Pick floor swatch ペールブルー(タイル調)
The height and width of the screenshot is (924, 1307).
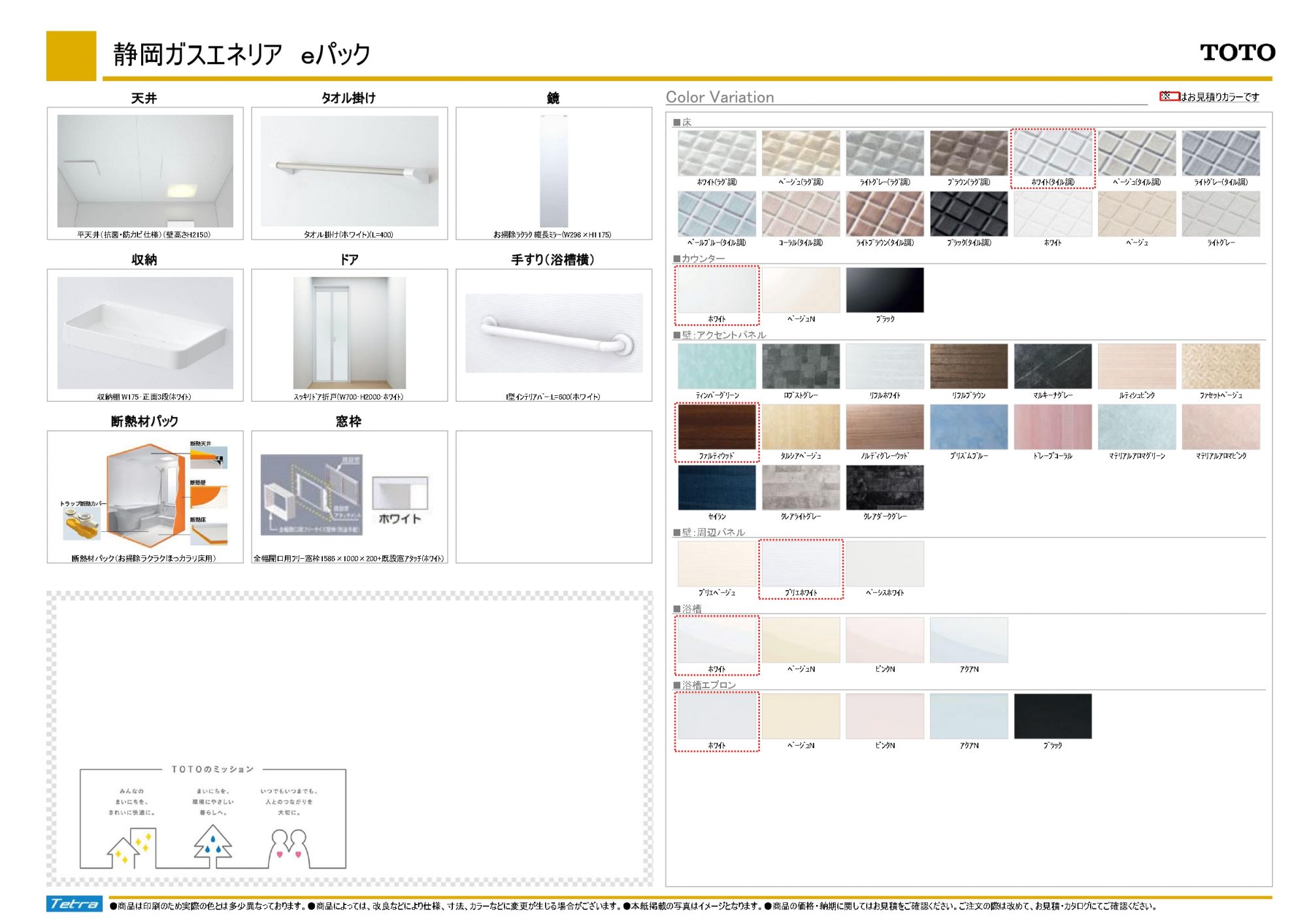pyautogui.click(x=717, y=214)
